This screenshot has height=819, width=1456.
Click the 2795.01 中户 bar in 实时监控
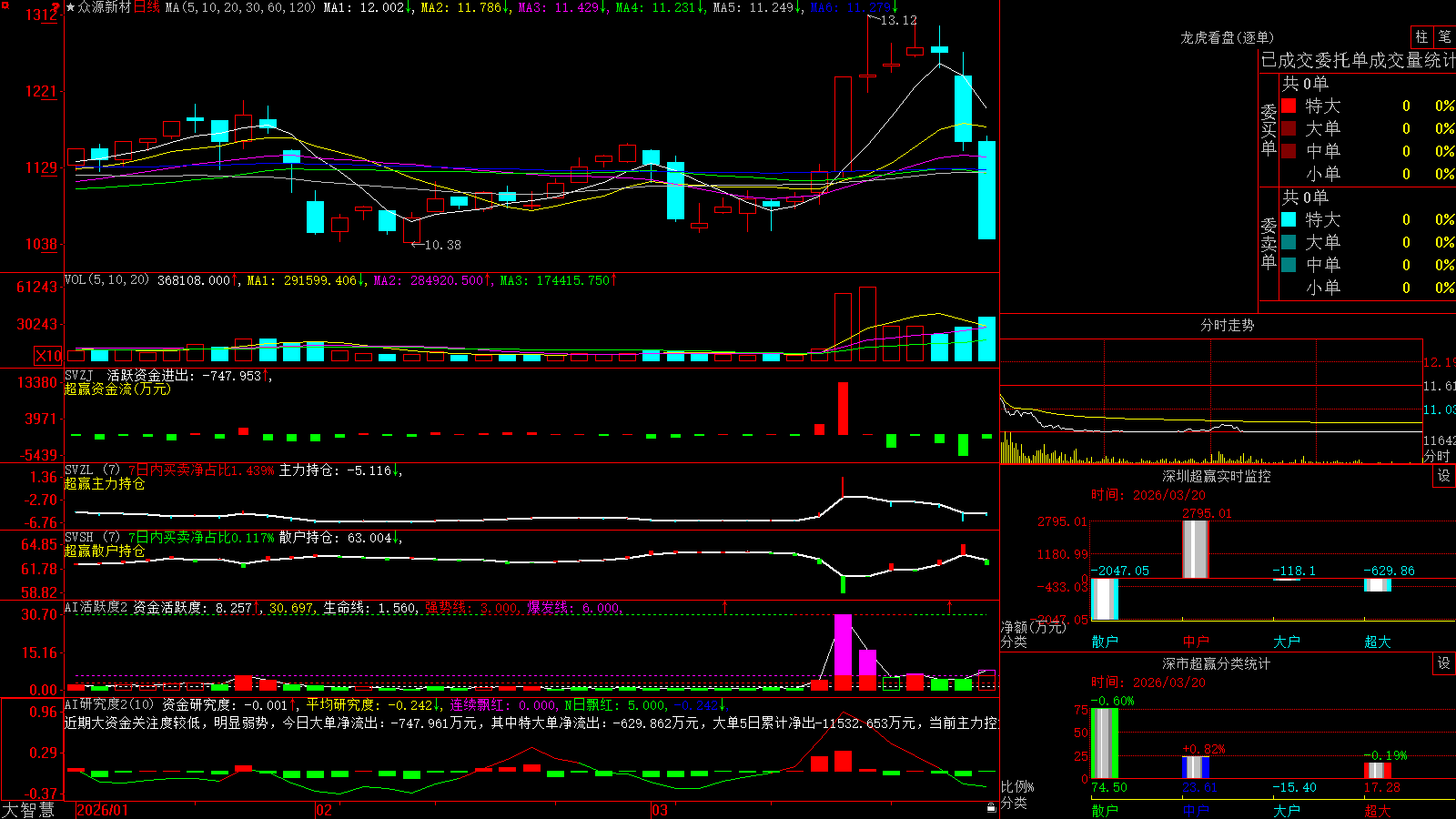[1196, 550]
